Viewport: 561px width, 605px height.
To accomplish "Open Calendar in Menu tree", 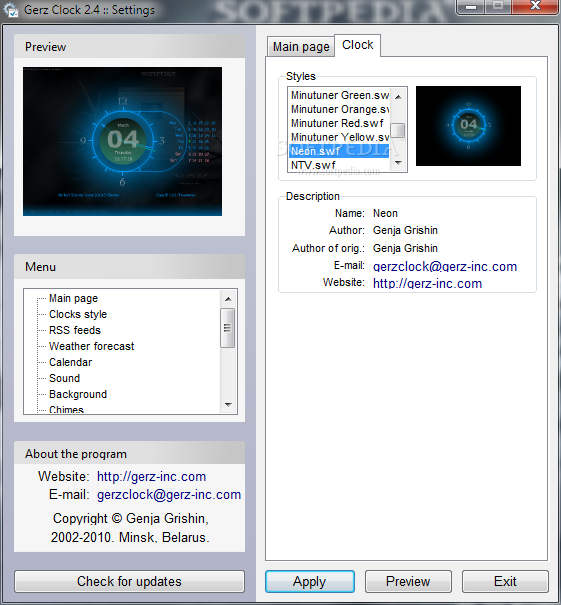I will point(71,362).
